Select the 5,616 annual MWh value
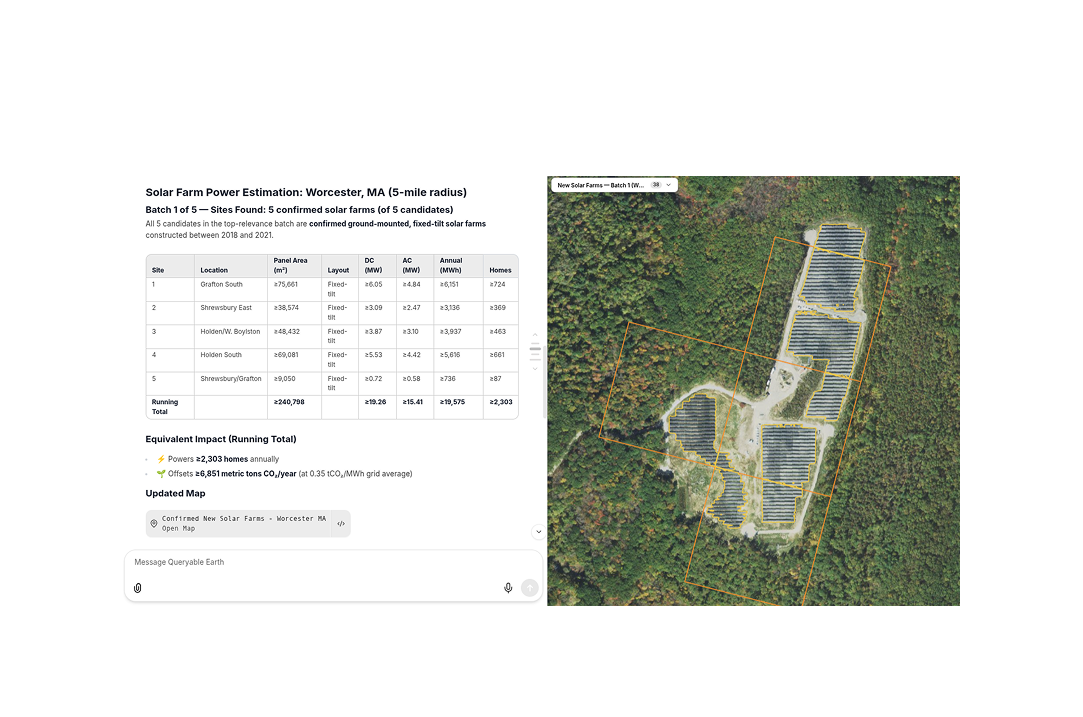This screenshot has width=1083, height=717. click(x=450, y=355)
